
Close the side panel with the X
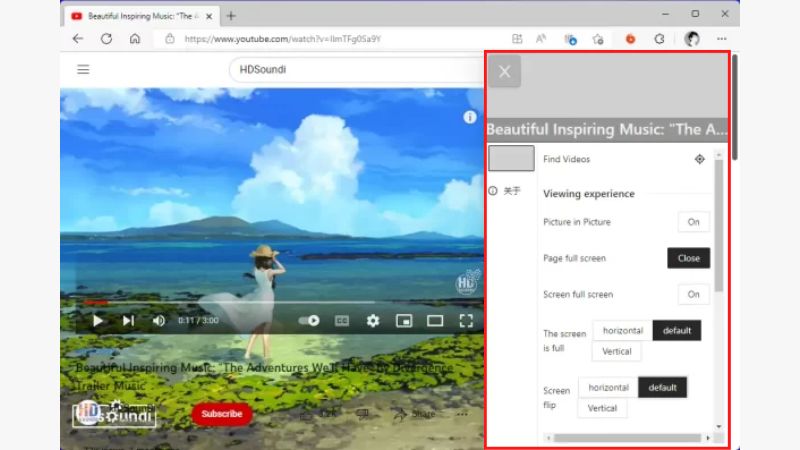coord(504,71)
